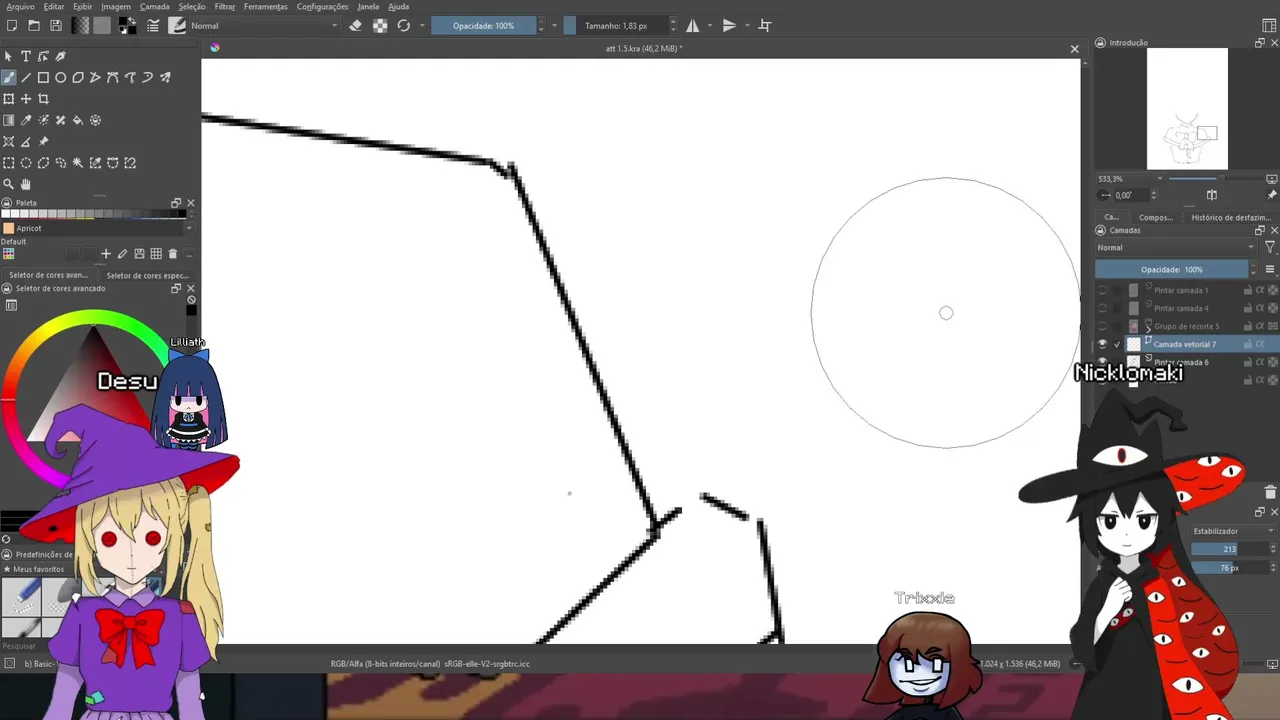Expand dropdown next to horizontal mirror

coord(709,26)
